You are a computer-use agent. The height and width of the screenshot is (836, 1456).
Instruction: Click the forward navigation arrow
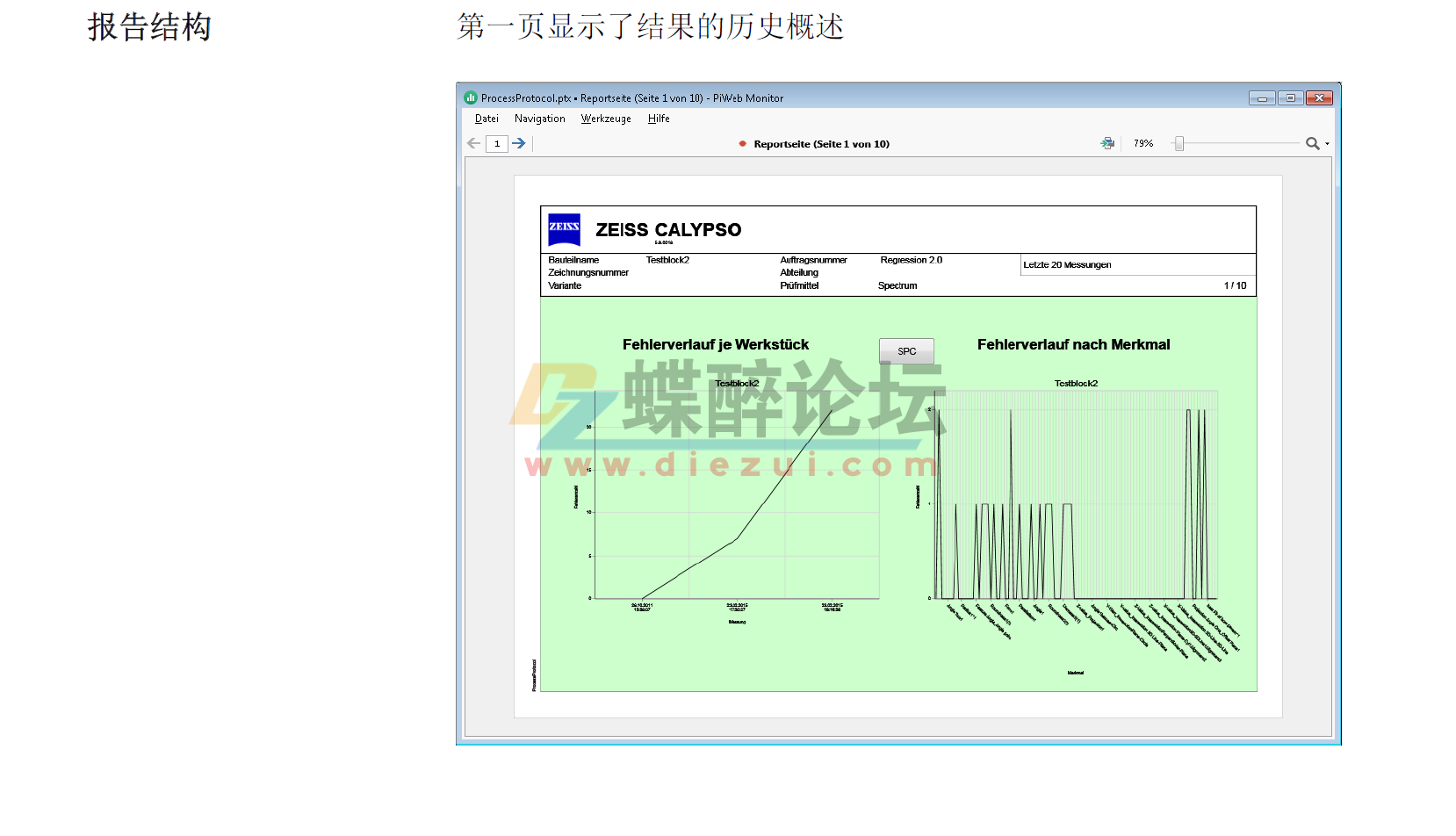518,143
